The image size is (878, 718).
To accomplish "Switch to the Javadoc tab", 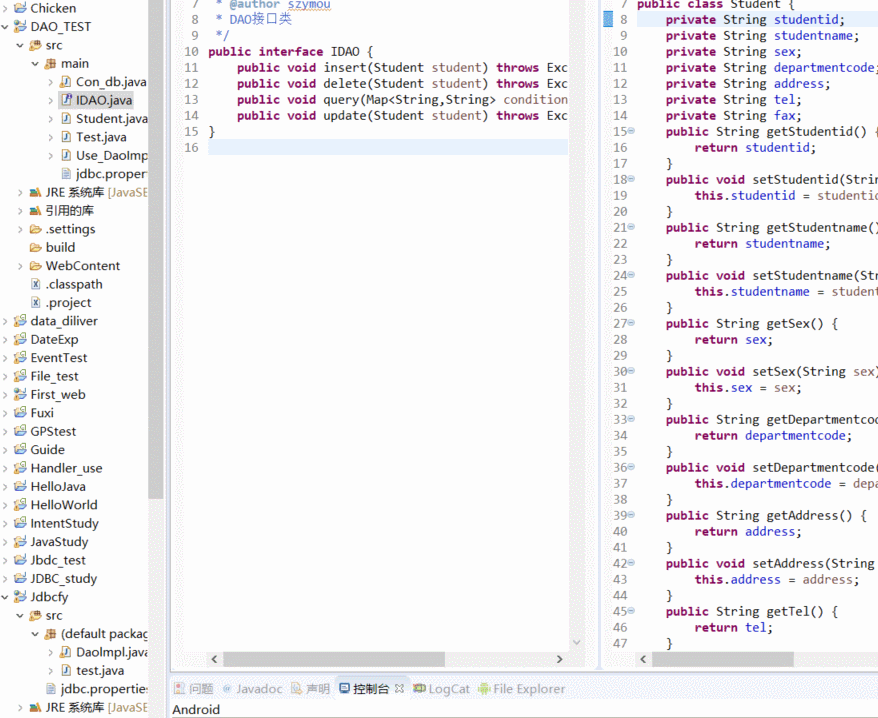I will tap(253, 689).
